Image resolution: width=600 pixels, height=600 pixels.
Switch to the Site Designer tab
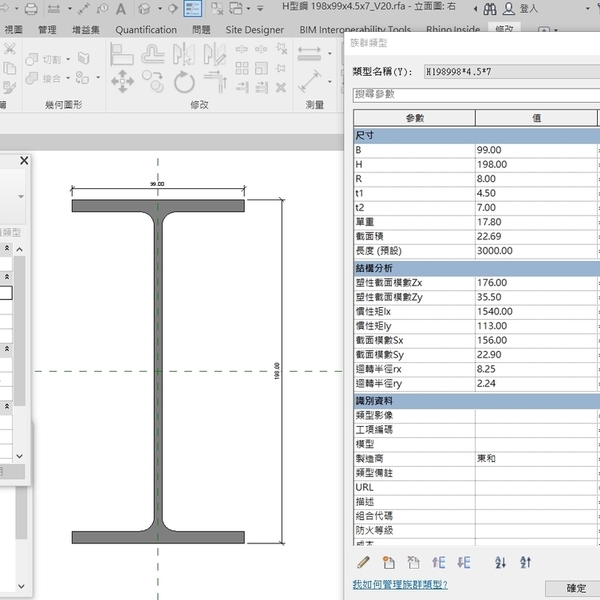pyautogui.click(x=254, y=30)
